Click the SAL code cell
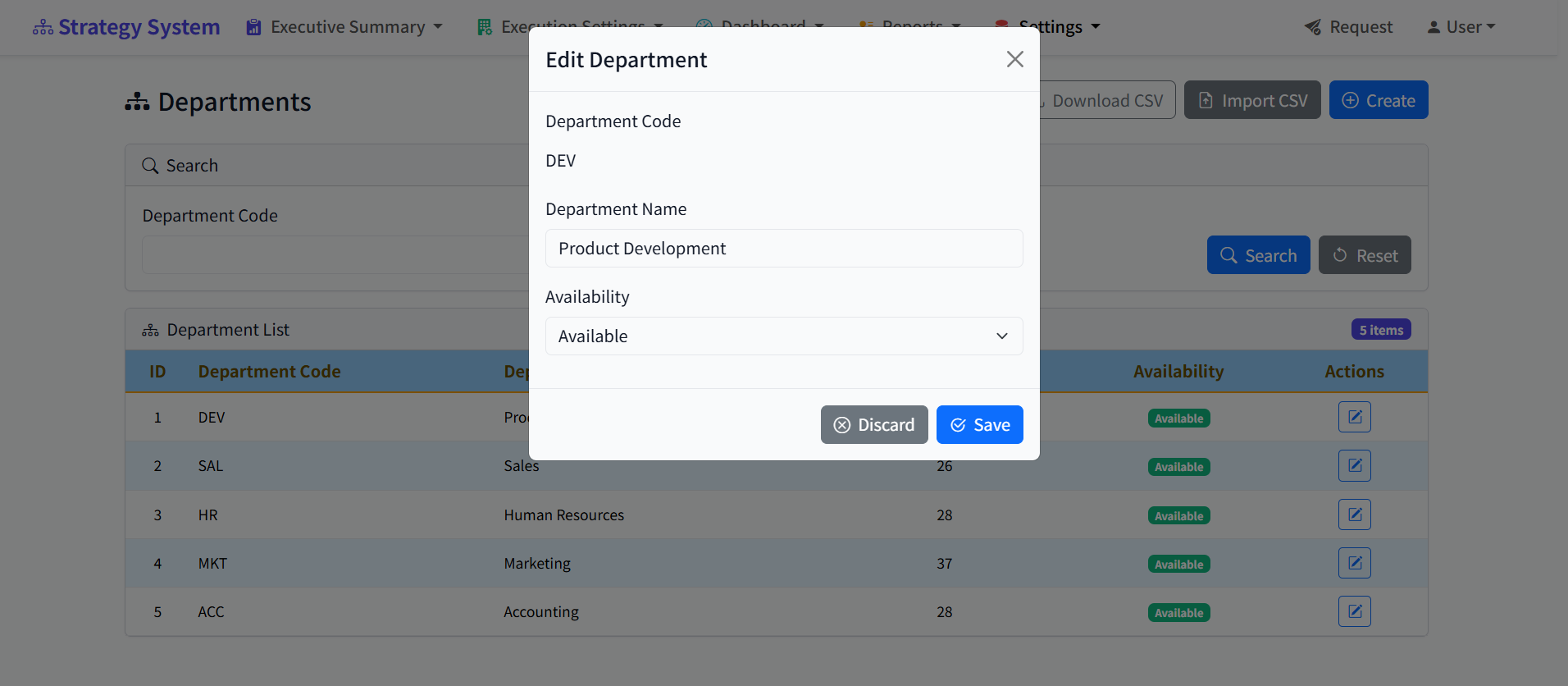This screenshot has width=1568, height=686. pos(210,466)
